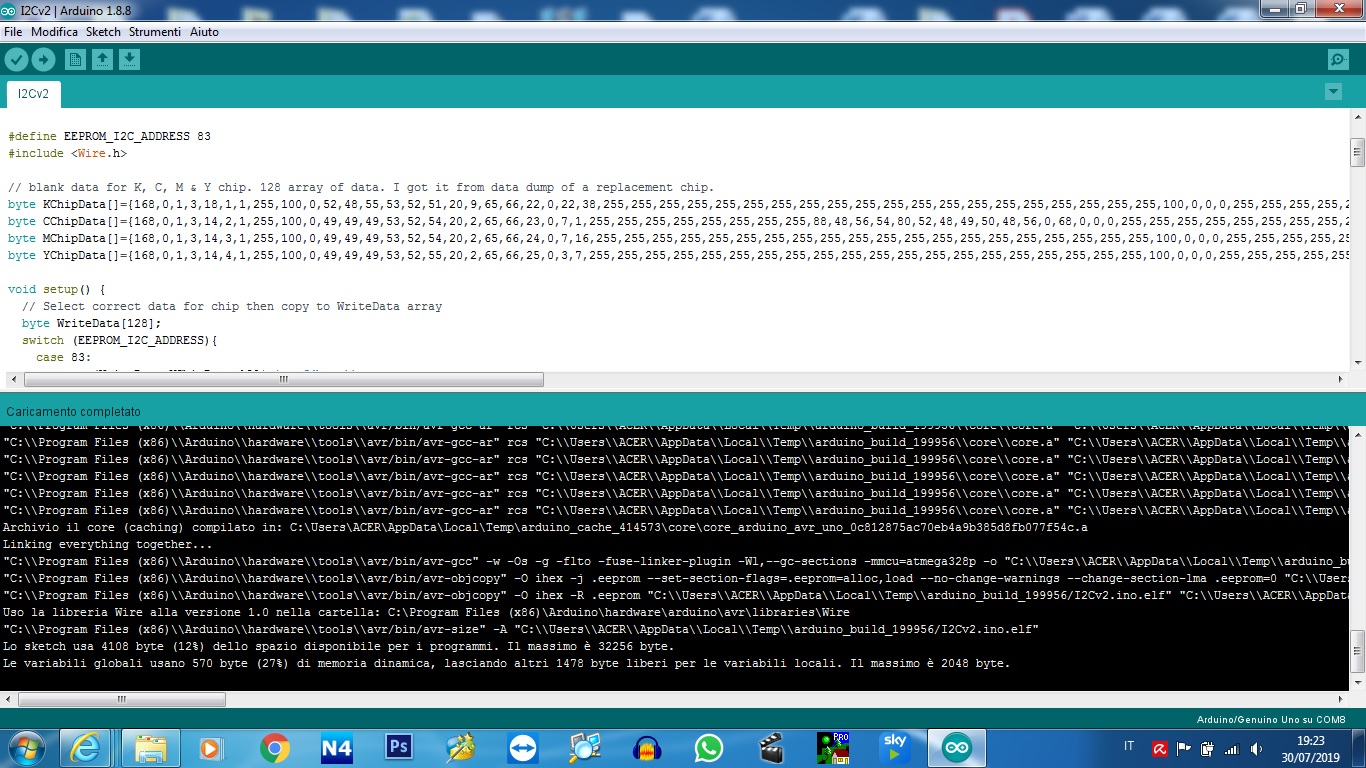
Task: Click console scrollbar up arrow
Action: (x=1357, y=433)
